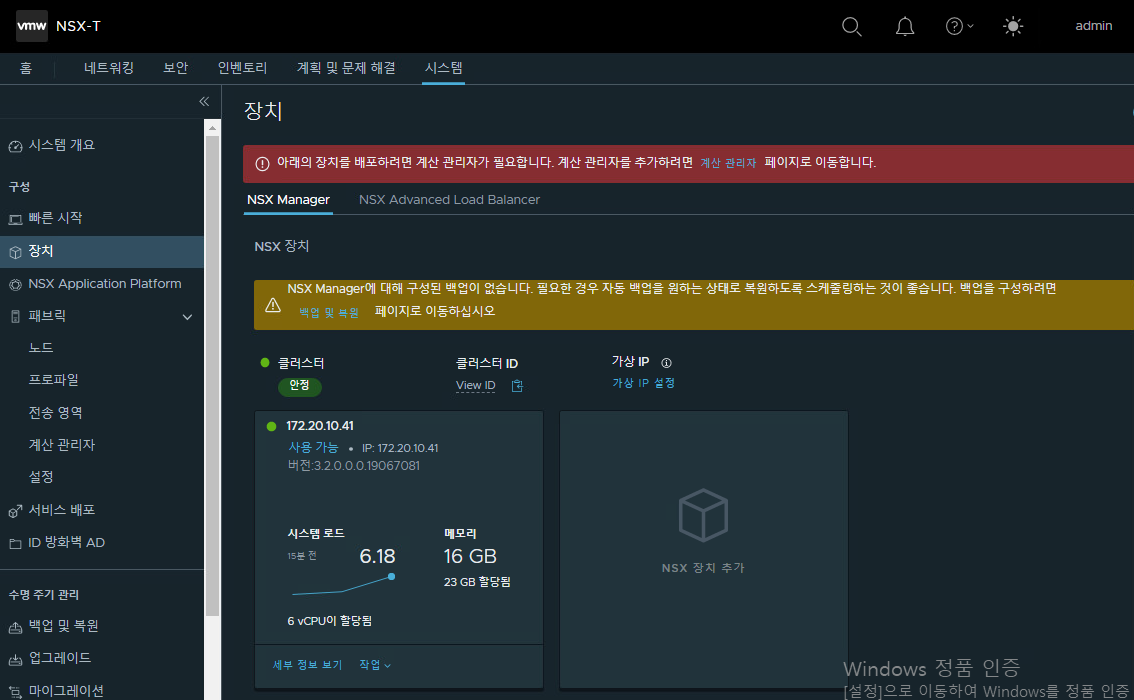1134x700 pixels.
Task: Open the help question-mark menu
Action: click(959, 27)
